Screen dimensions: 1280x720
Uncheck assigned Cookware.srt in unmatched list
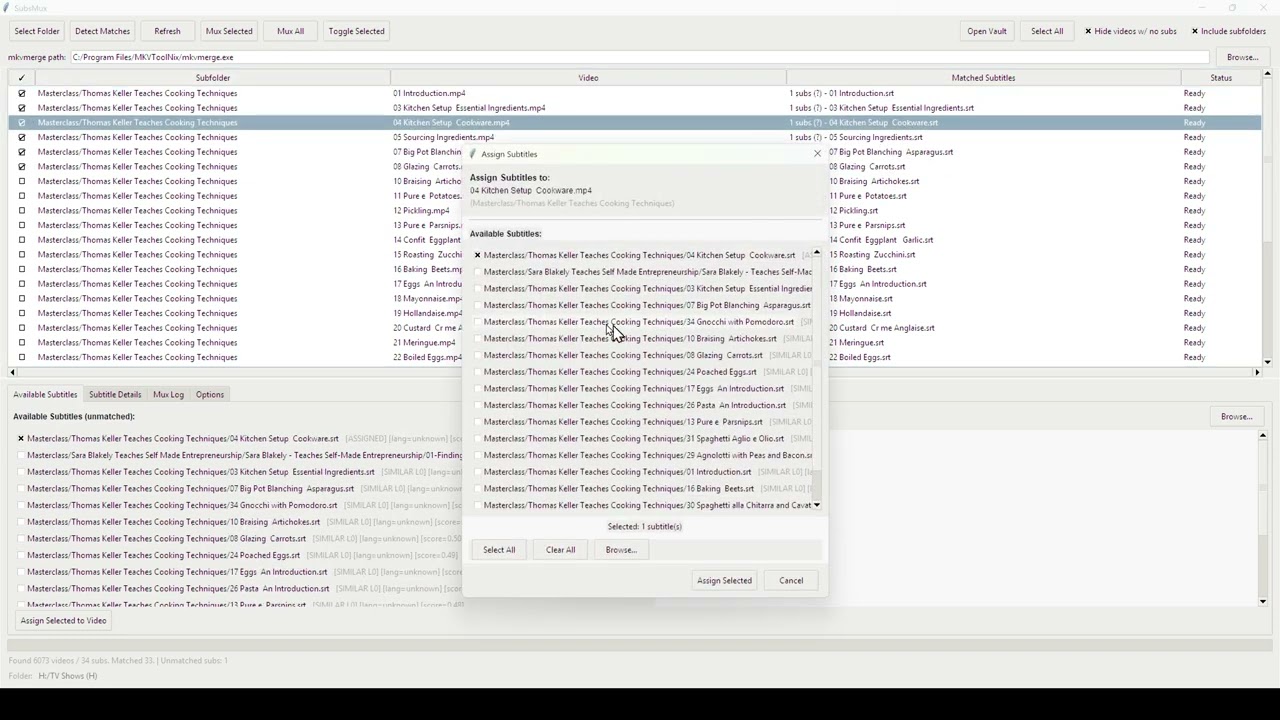click(x=20, y=438)
